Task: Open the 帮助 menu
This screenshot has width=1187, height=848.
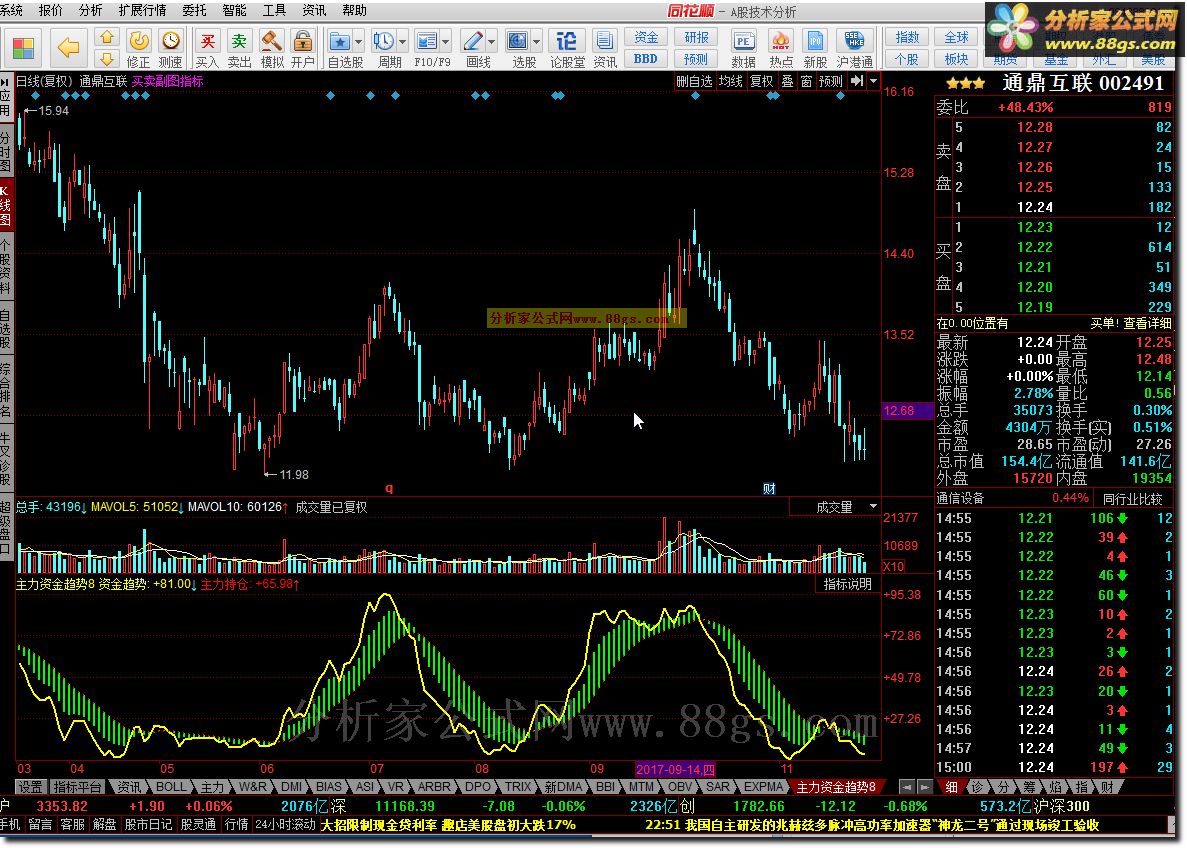Action: (x=354, y=10)
